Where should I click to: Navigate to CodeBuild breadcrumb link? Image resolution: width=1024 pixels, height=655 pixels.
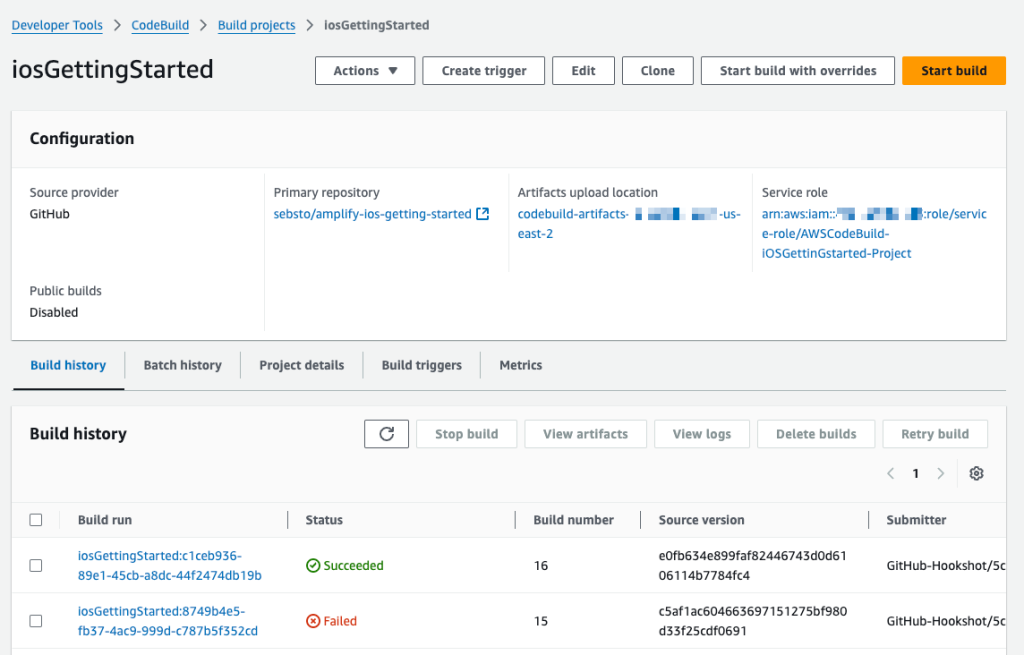tap(160, 25)
